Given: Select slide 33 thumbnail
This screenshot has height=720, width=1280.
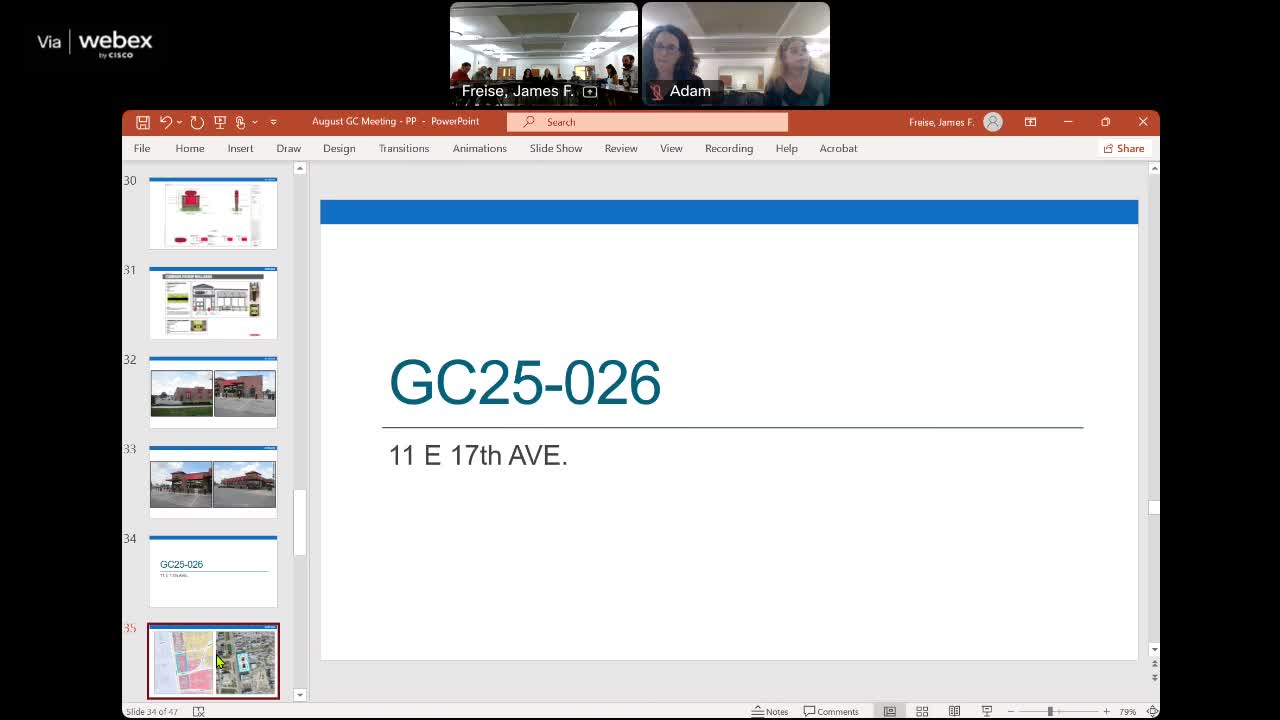Looking at the screenshot, I should click(x=213, y=482).
